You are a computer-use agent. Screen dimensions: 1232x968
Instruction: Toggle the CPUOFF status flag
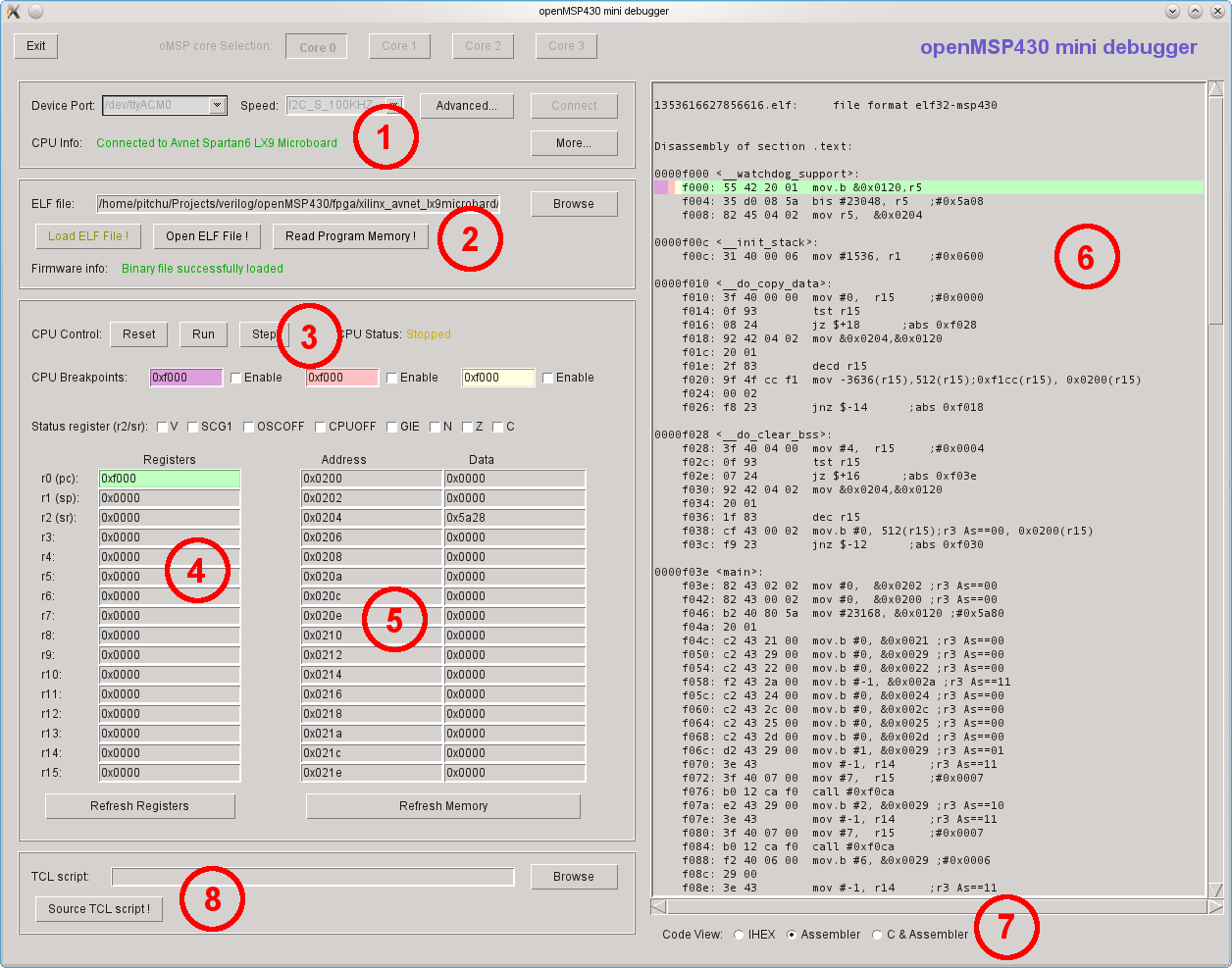pos(320,427)
